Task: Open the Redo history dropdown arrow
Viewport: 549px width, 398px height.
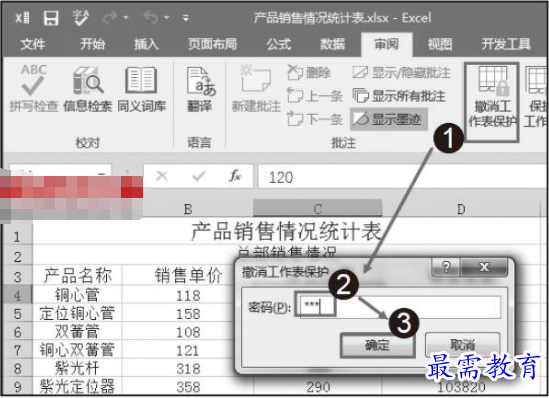Action: coord(126,18)
